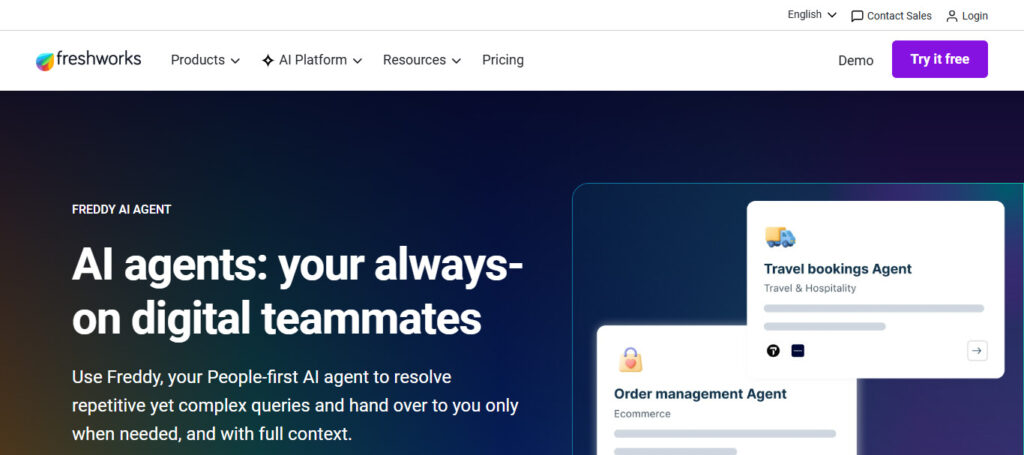Click the headline 'AI agents: your always-on digital teammates'

298,292
